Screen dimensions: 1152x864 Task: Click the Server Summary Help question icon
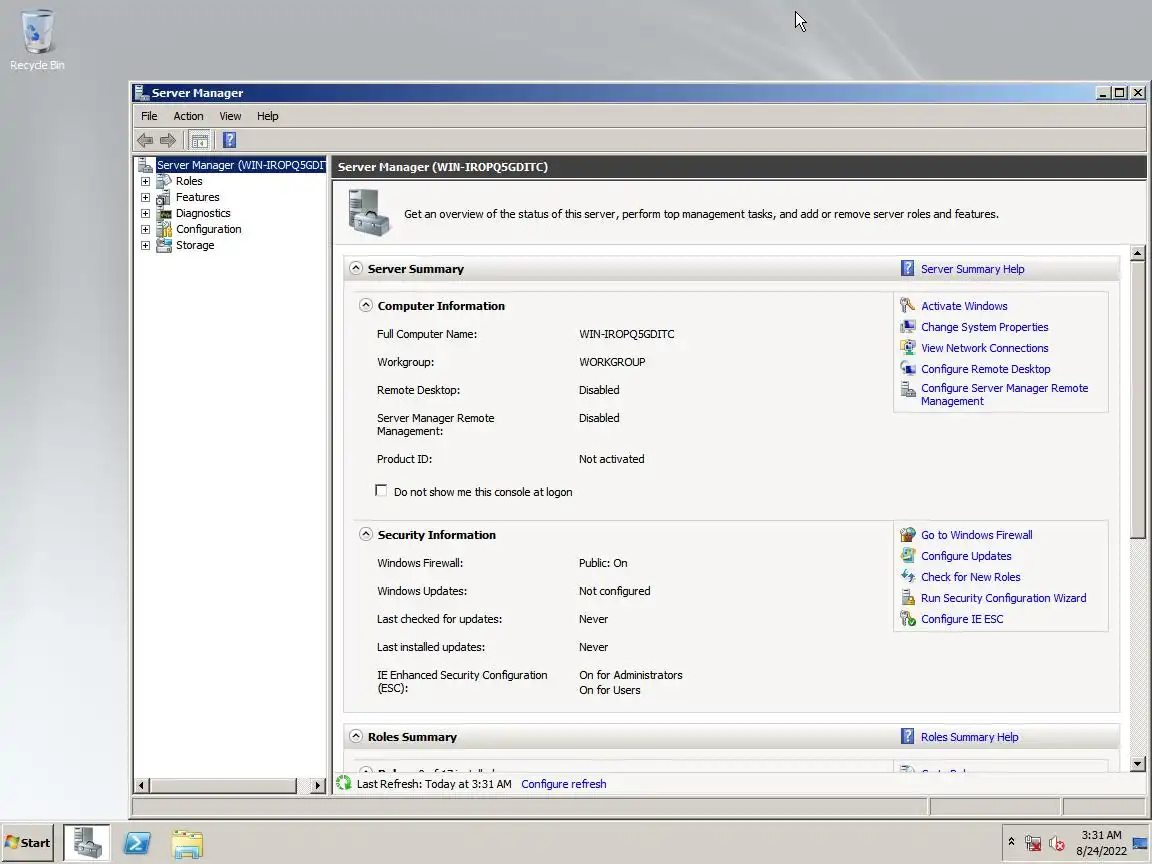click(907, 268)
